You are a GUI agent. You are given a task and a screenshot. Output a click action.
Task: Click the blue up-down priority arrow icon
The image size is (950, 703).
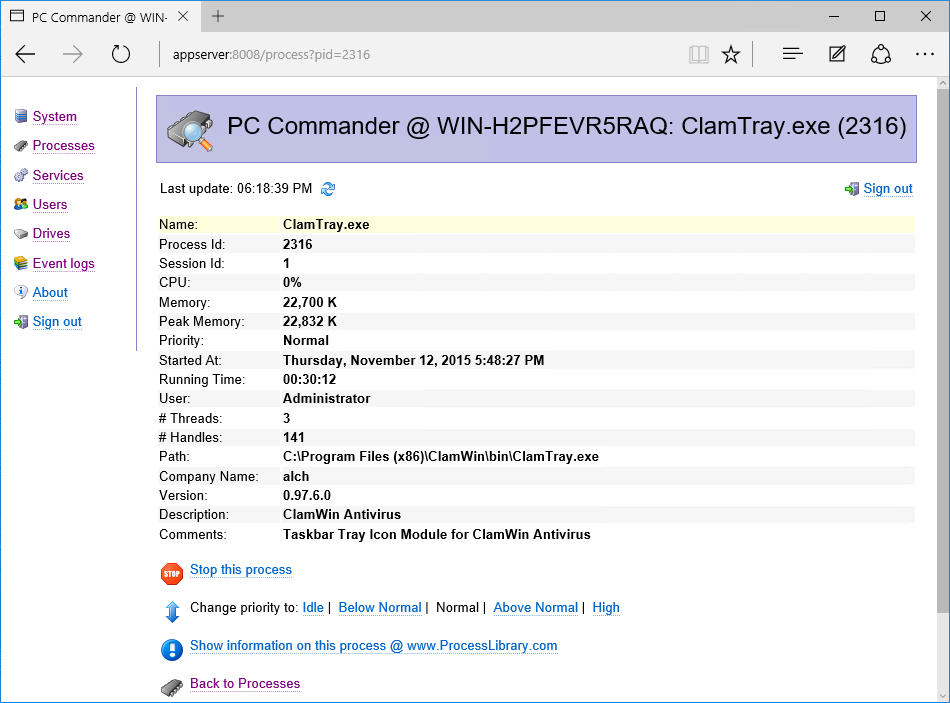click(x=172, y=611)
